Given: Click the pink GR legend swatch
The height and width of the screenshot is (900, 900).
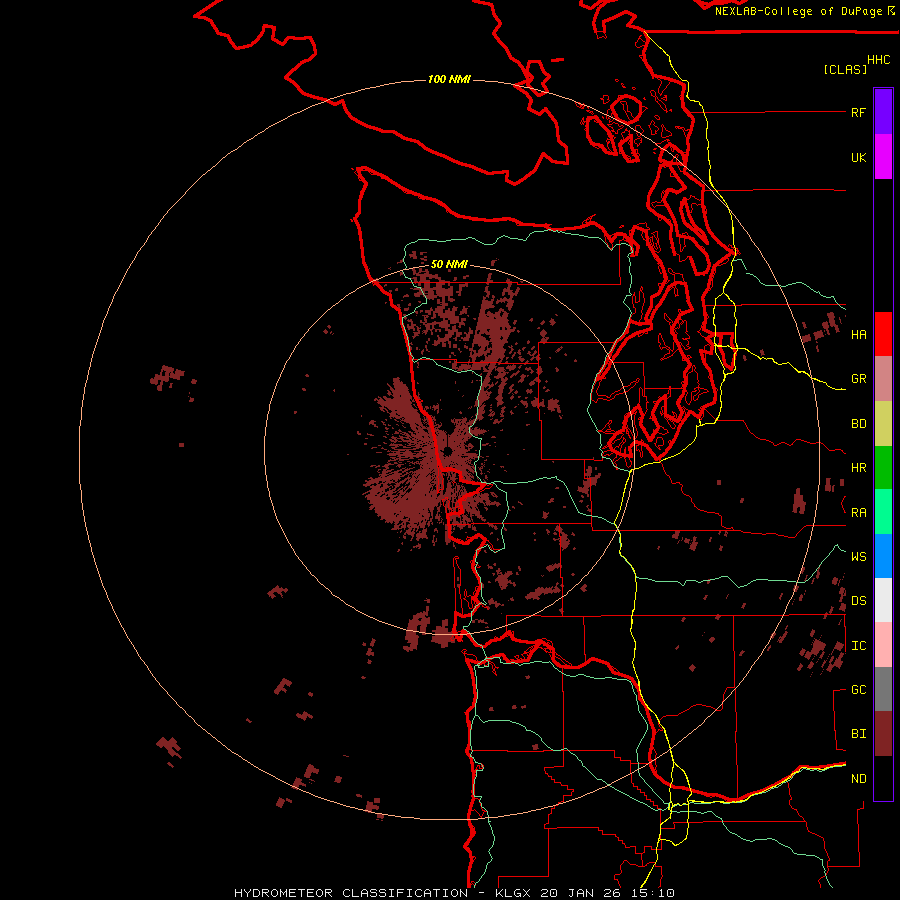Looking at the screenshot, I should coord(883,379).
